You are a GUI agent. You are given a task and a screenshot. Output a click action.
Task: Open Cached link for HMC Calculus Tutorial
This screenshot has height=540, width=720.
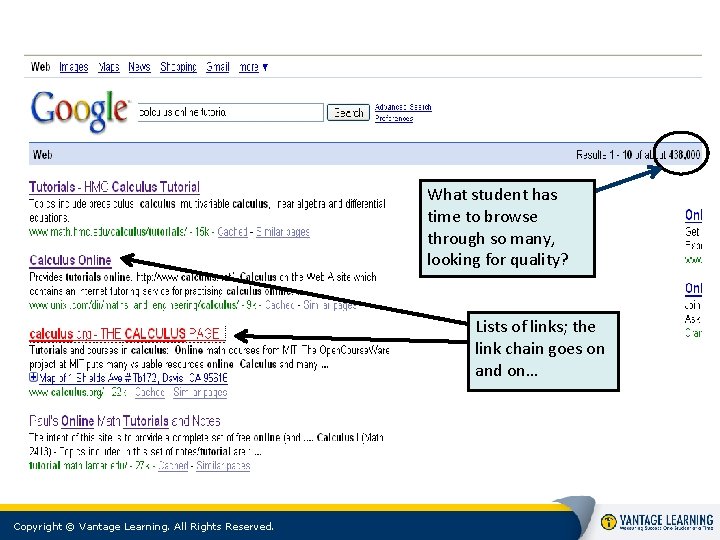[x=232, y=232]
